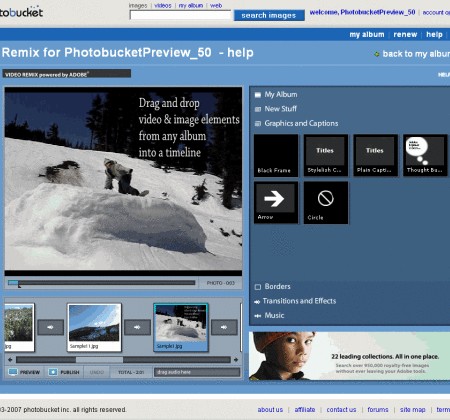The height and width of the screenshot is (420, 450).
Task: Click the drag audio here field
Action: pyautogui.click(x=197, y=372)
